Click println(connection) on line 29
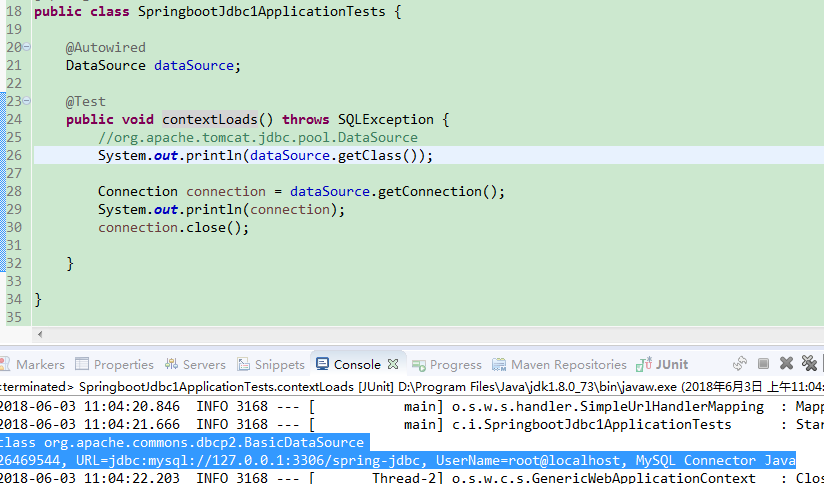Screen dimensions: 824x484 [x=262, y=209]
